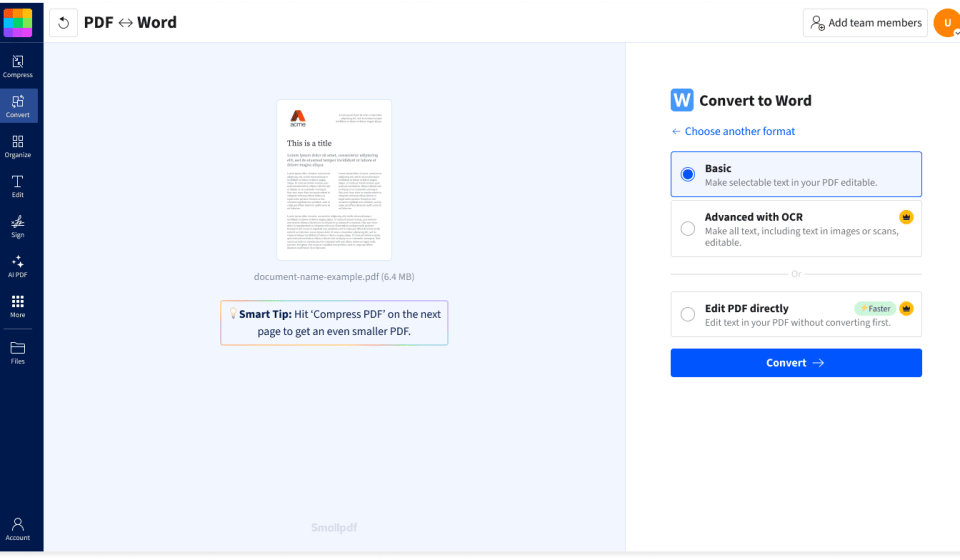Viewport: 960px width, 560px height.
Task: Click the crown icon on Advanced with OCR
Action: 906,217
